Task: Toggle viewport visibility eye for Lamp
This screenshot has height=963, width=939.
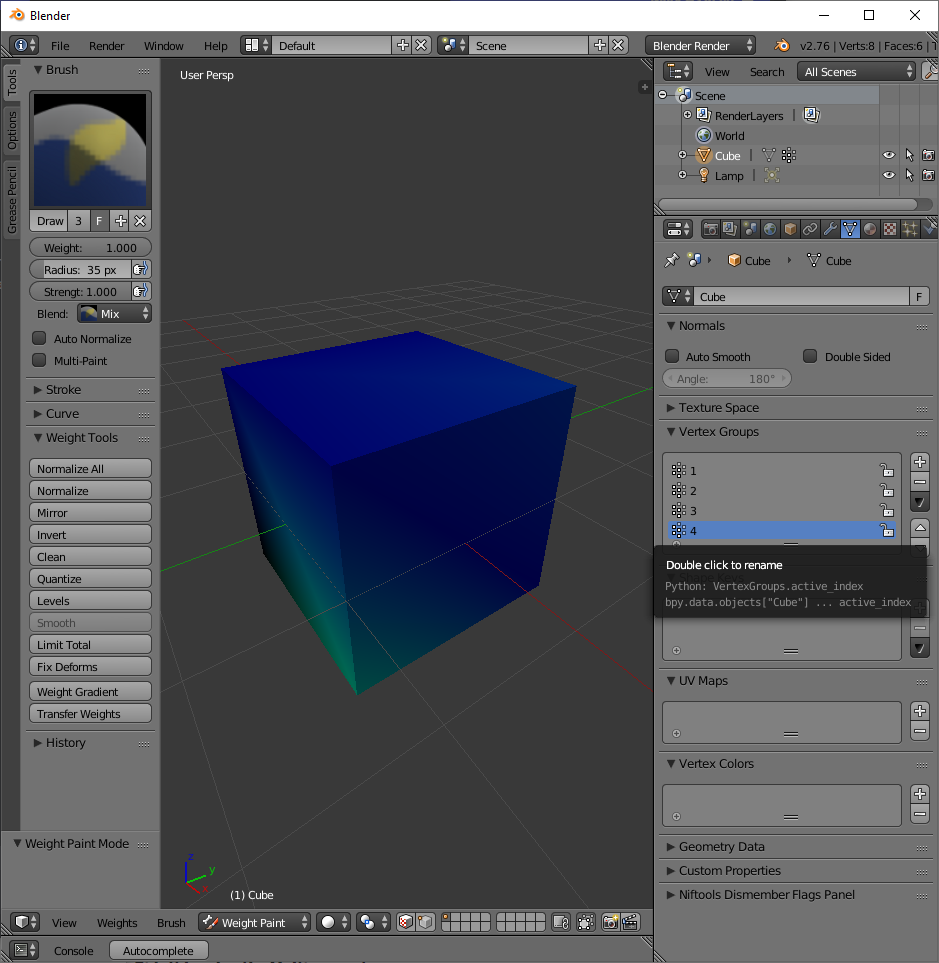Action: [x=889, y=175]
